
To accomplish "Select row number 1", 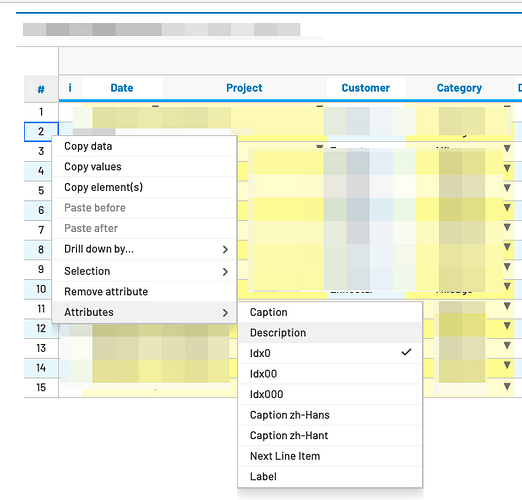I will tap(41, 112).
